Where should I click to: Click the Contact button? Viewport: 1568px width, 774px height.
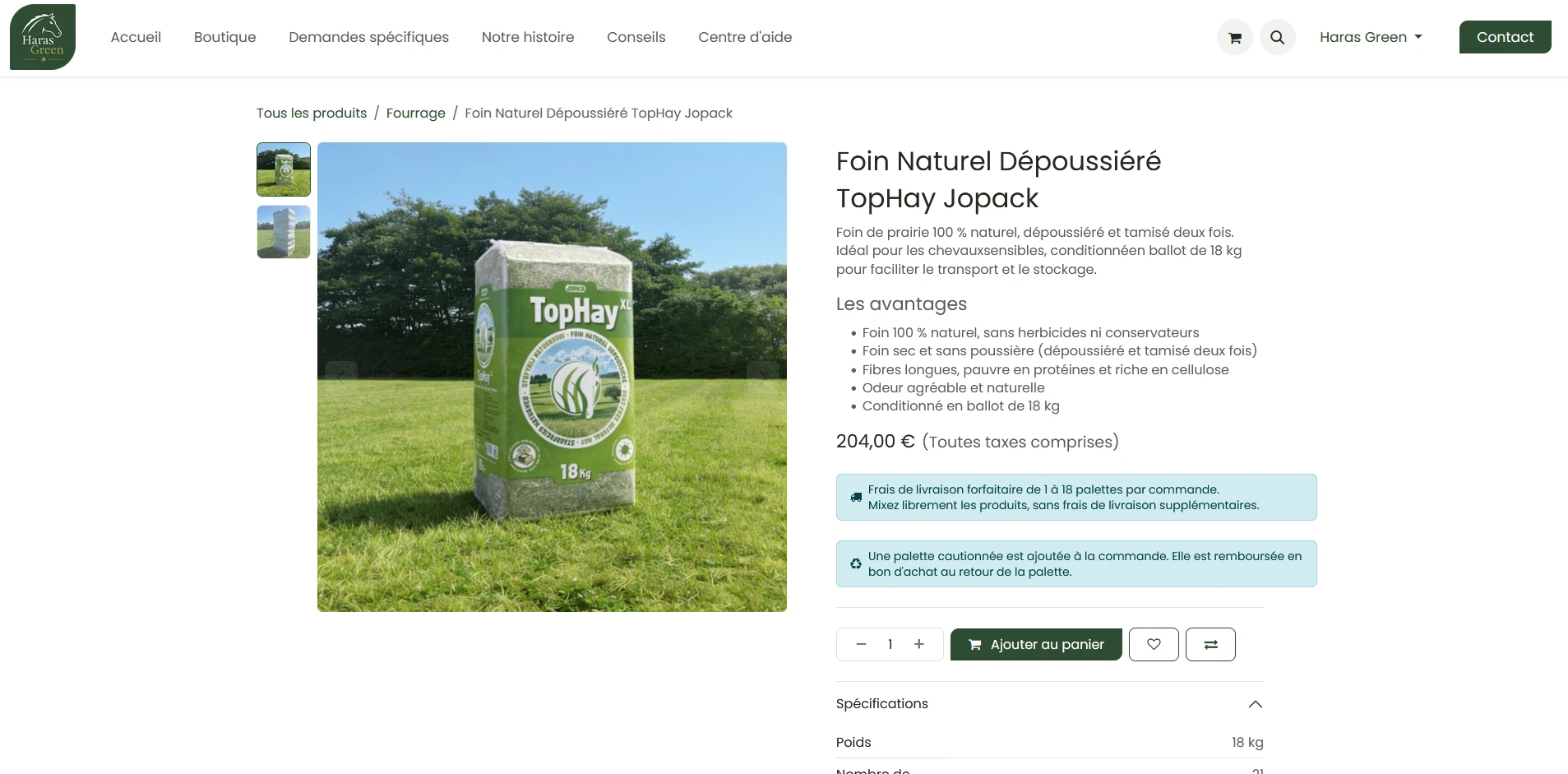tap(1505, 37)
